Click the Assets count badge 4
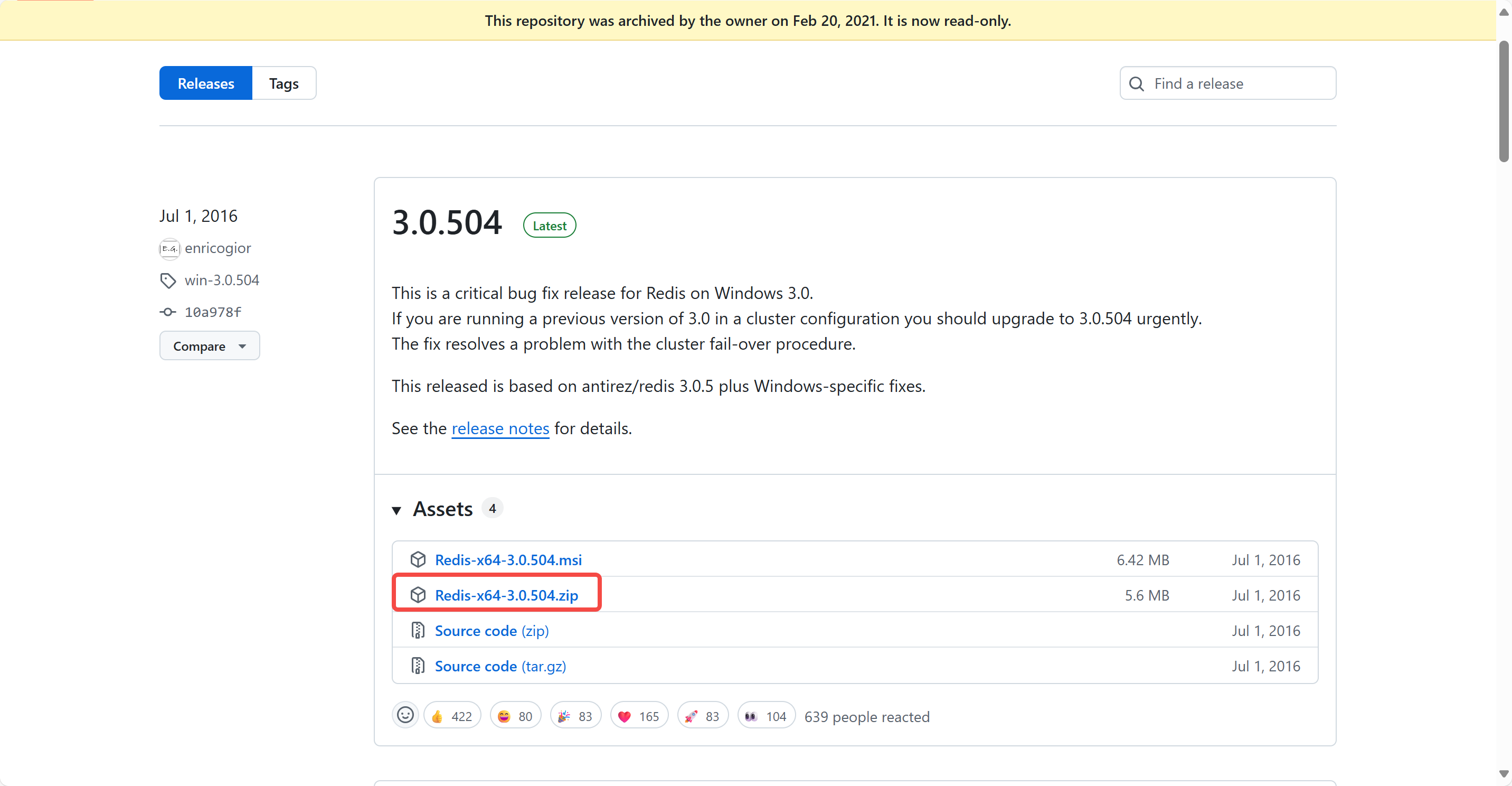The width and height of the screenshot is (1512, 786). pyautogui.click(x=493, y=508)
